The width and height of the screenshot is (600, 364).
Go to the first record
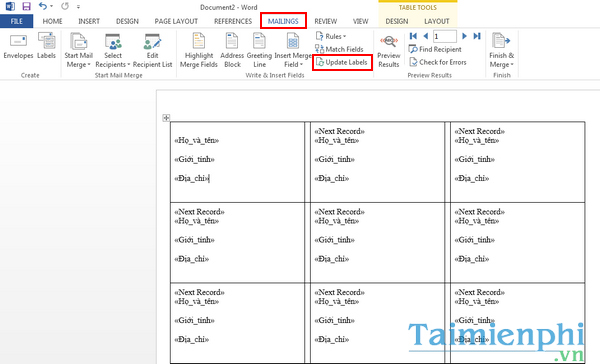point(413,36)
